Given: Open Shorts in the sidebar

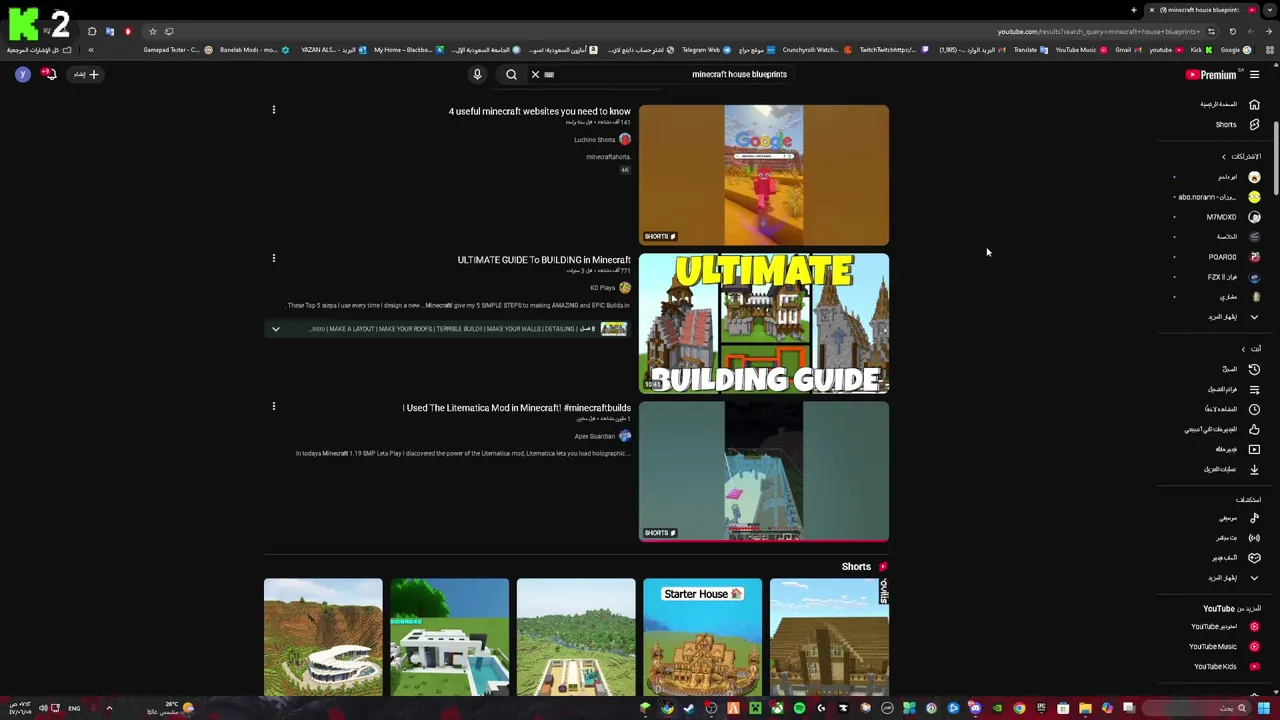Looking at the screenshot, I should coord(1238,124).
